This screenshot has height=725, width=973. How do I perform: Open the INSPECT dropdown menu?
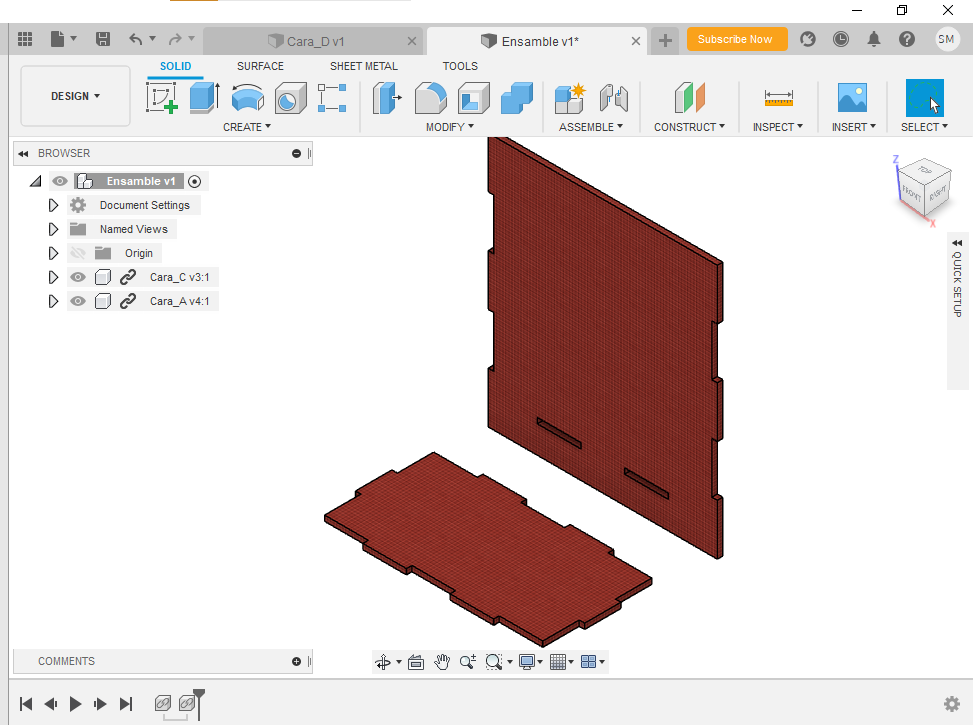[778, 127]
